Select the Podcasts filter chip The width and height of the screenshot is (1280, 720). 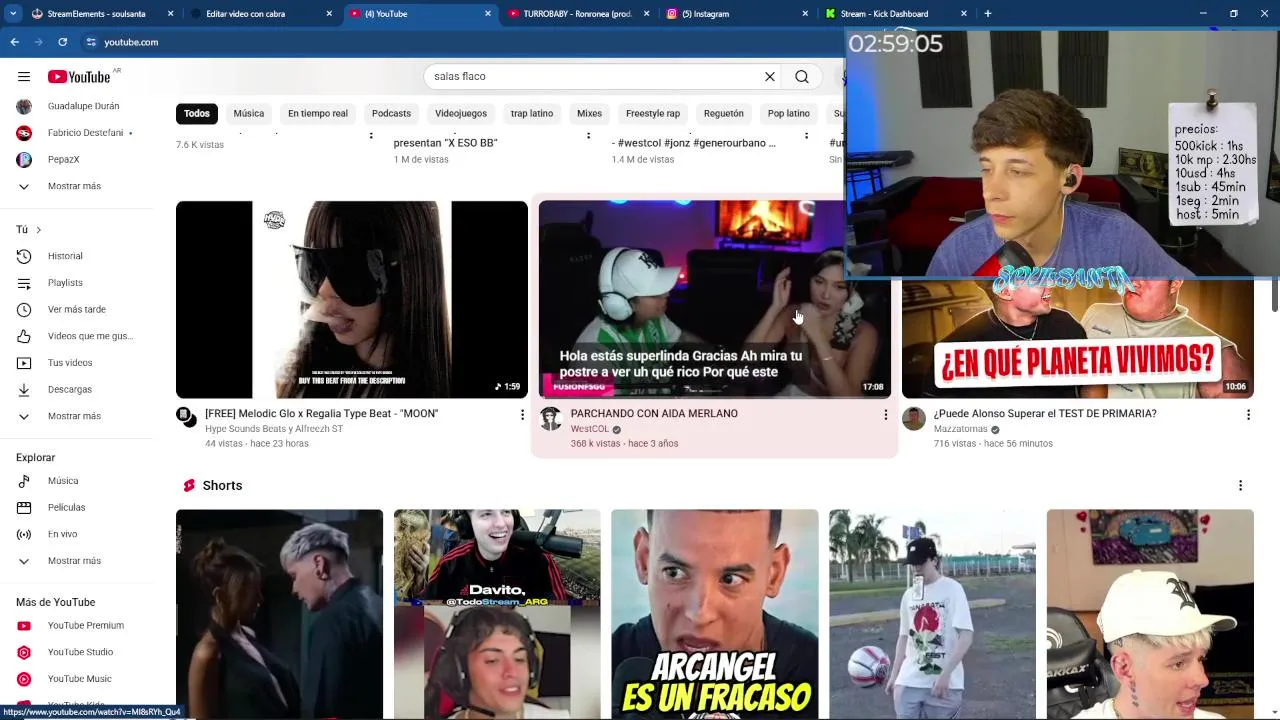[x=391, y=113]
